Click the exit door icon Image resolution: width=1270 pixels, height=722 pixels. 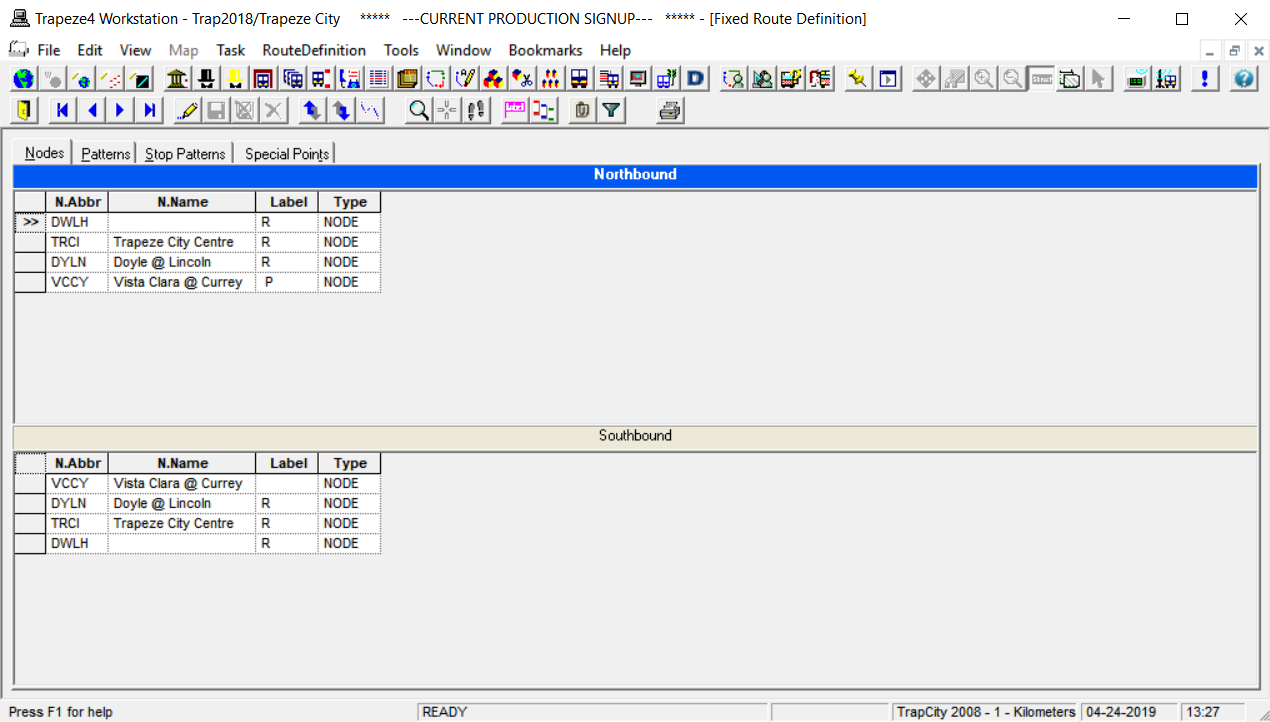22,110
